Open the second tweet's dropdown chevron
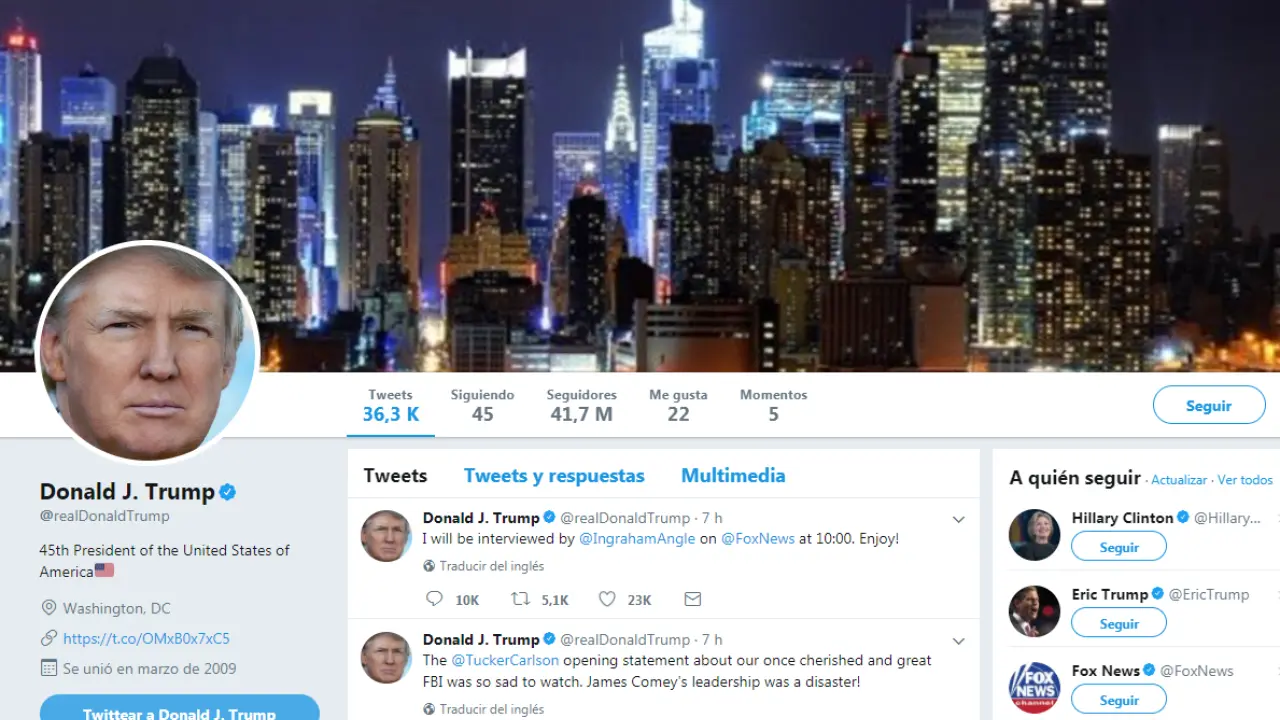 tap(958, 641)
